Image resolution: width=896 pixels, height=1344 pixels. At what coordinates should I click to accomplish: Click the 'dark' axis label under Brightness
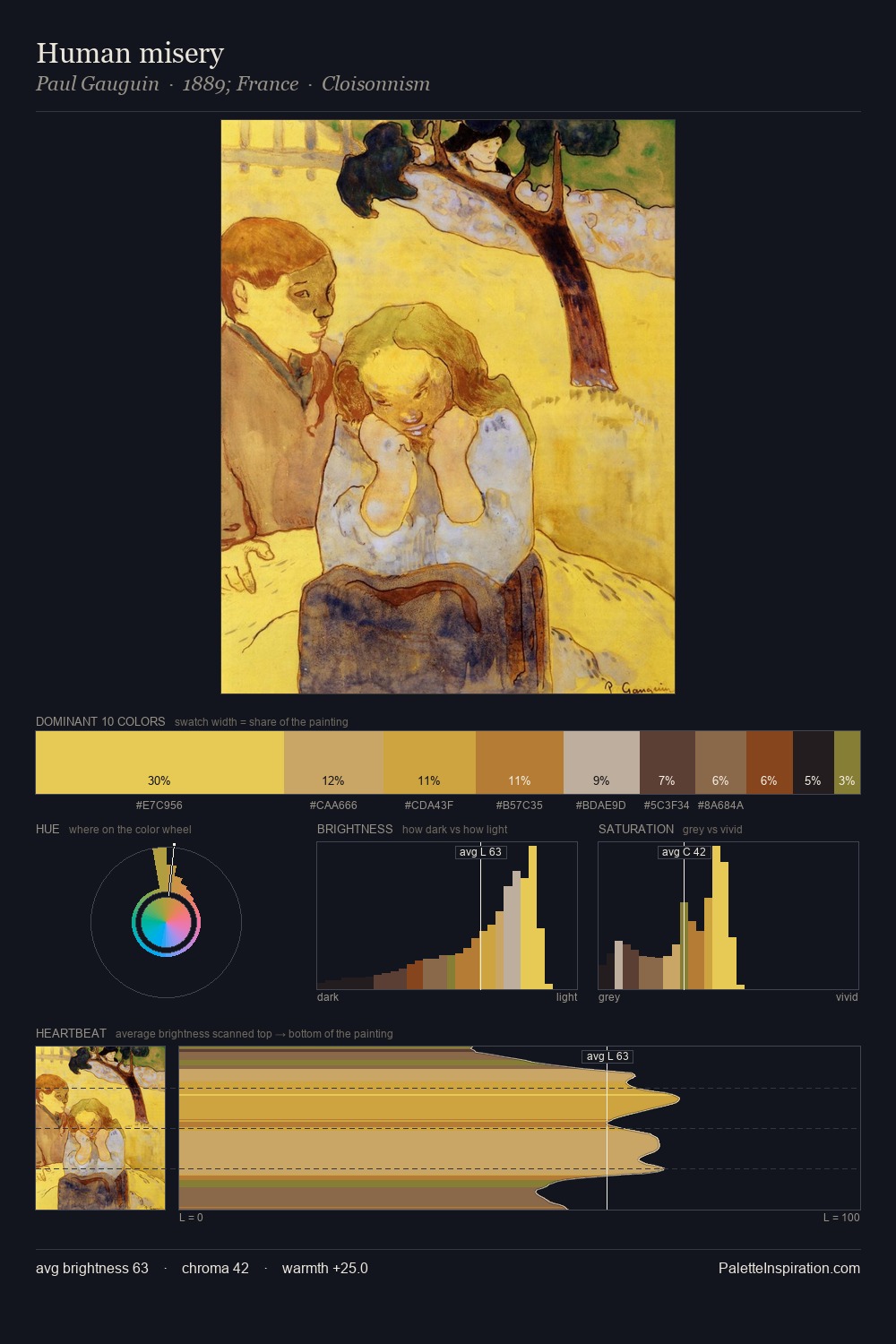(x=328, y=997)
